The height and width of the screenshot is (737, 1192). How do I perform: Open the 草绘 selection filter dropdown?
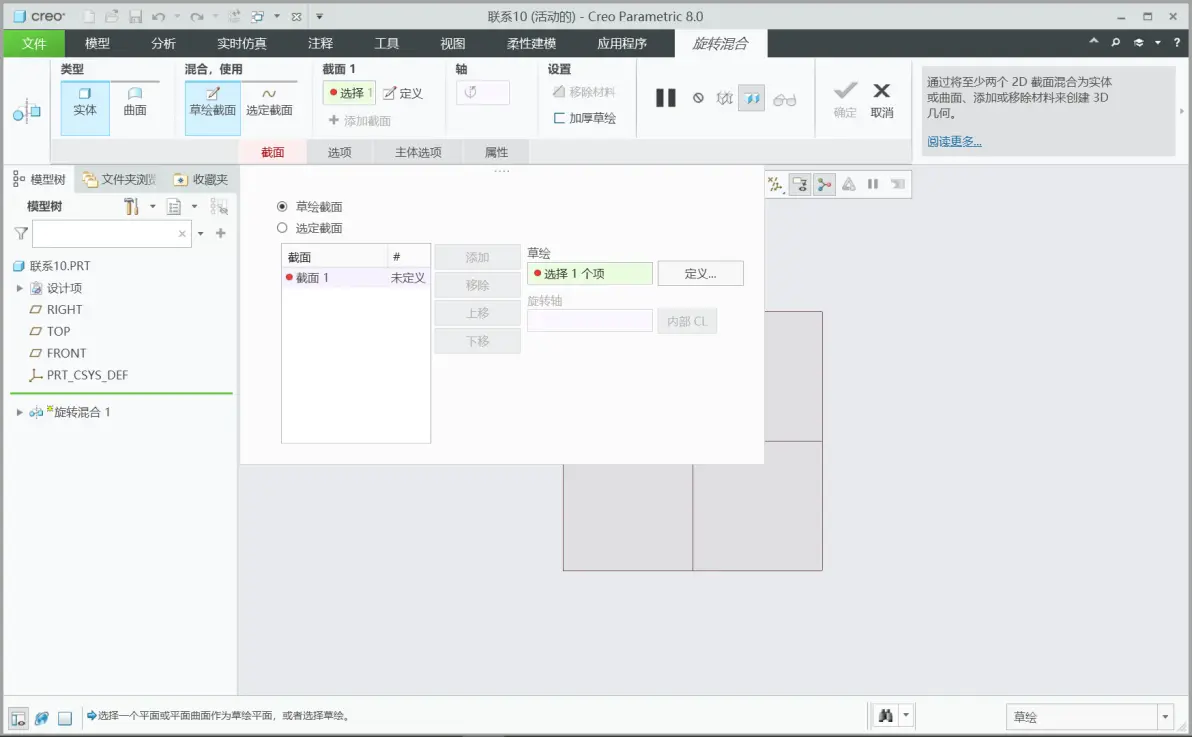click(x=1089, y=716)
